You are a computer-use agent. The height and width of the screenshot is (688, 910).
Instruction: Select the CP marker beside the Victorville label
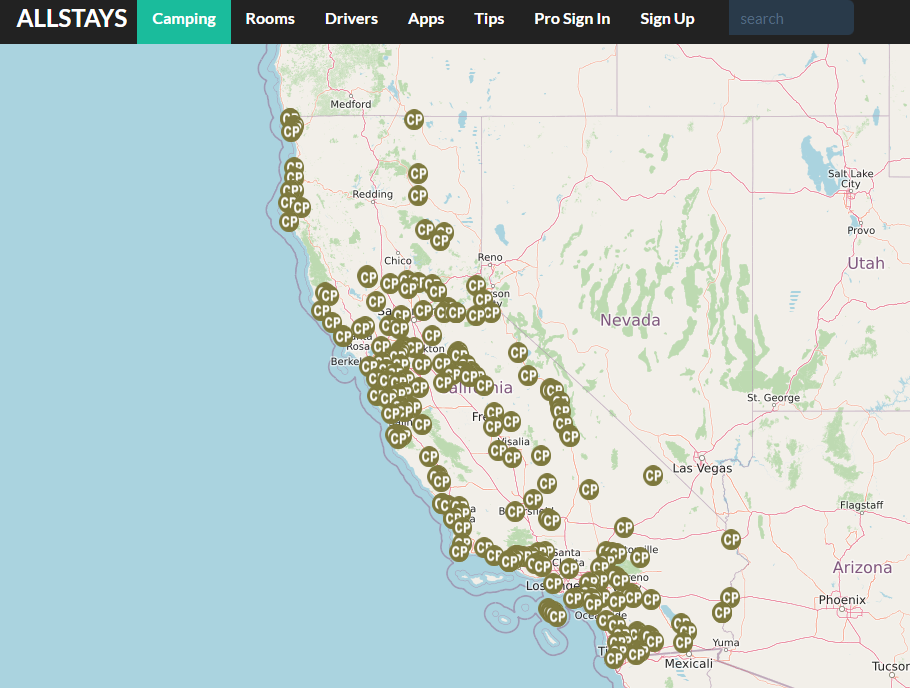click(x=640, y=557)
